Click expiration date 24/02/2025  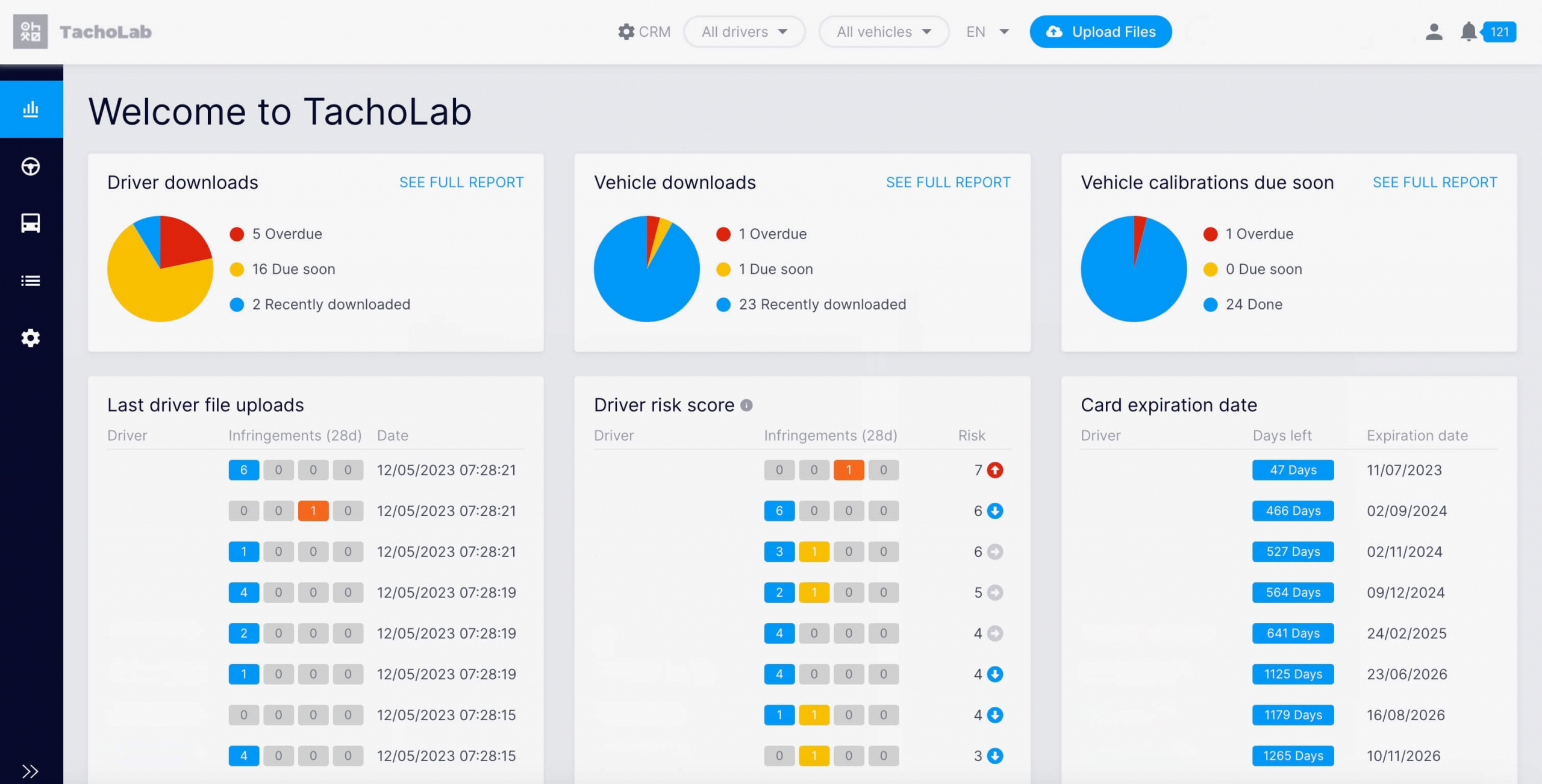(1406, 633)
